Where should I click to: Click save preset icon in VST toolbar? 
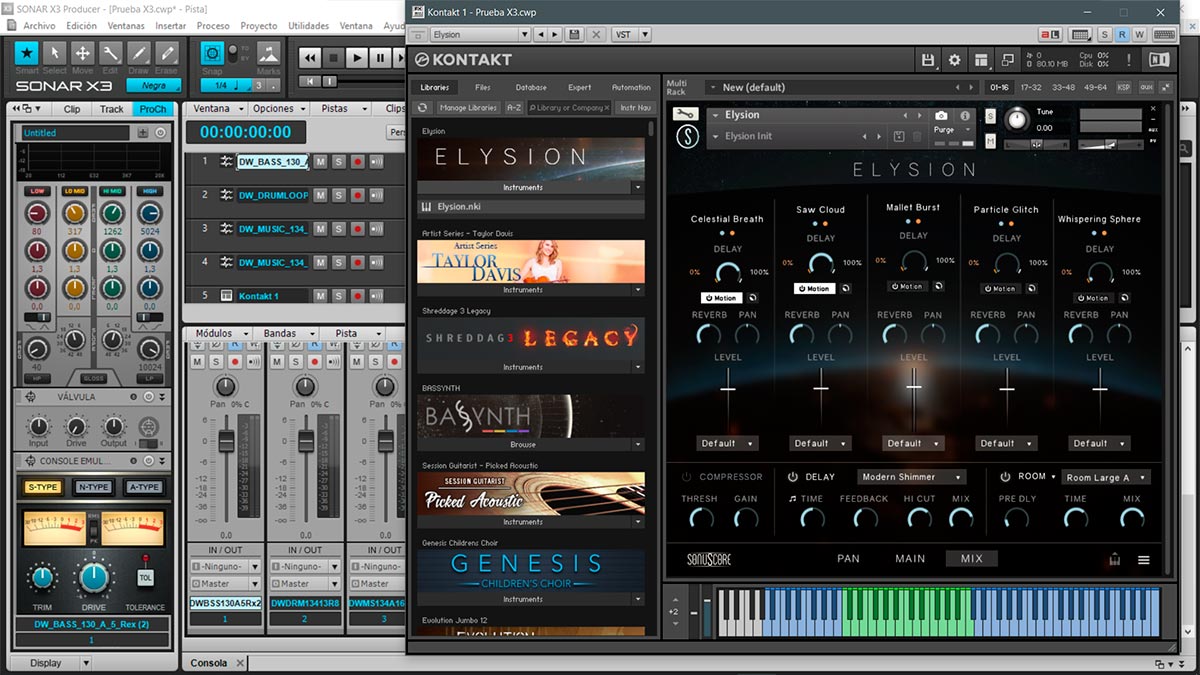pyautogui.click(x=574, y=34)
